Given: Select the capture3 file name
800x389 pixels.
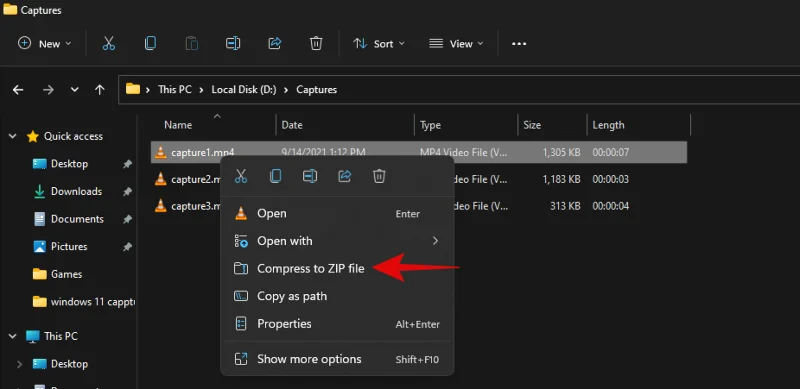Looking at the screenshot, I should point(196,206).
